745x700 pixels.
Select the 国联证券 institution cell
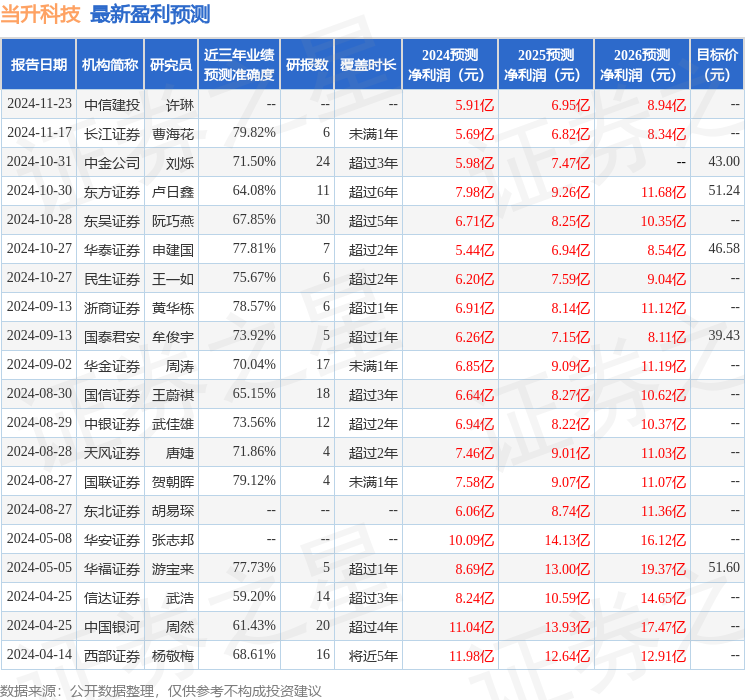pyautogui.click(x=112, y=481)
